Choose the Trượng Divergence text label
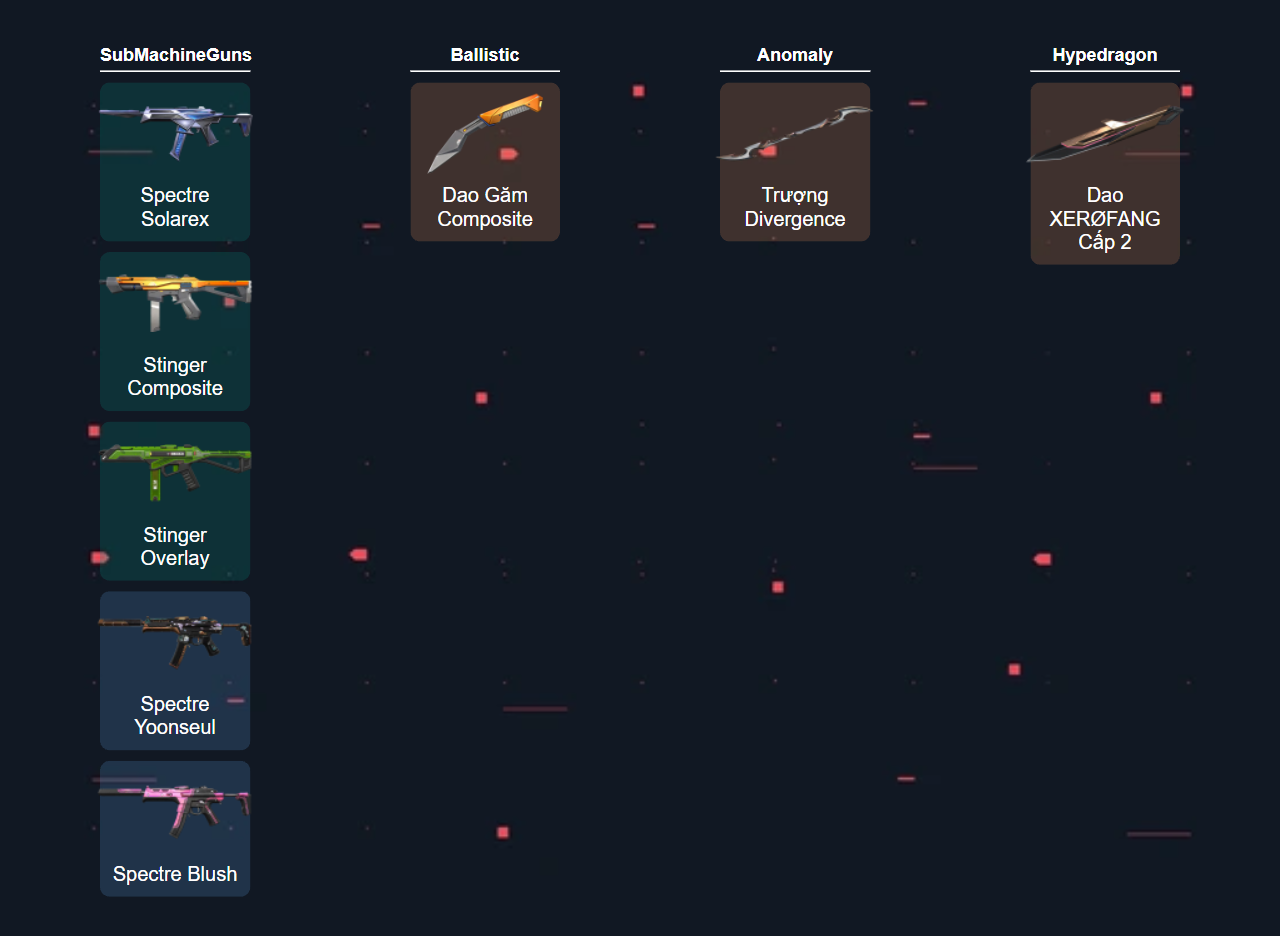The image size is (1280, 936). coord(795,207)
